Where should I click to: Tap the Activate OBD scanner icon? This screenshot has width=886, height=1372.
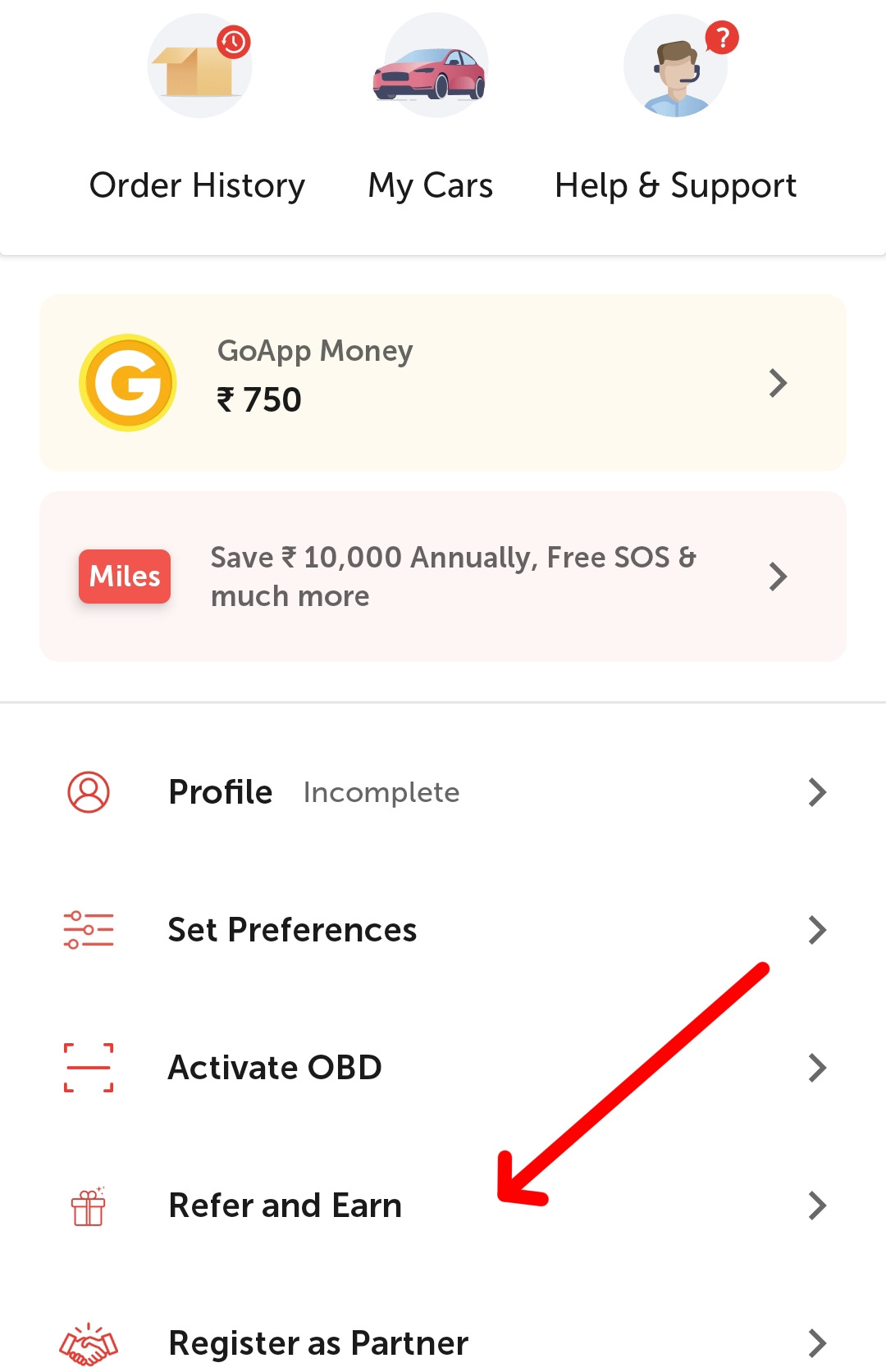click(x=89, y=1068)
